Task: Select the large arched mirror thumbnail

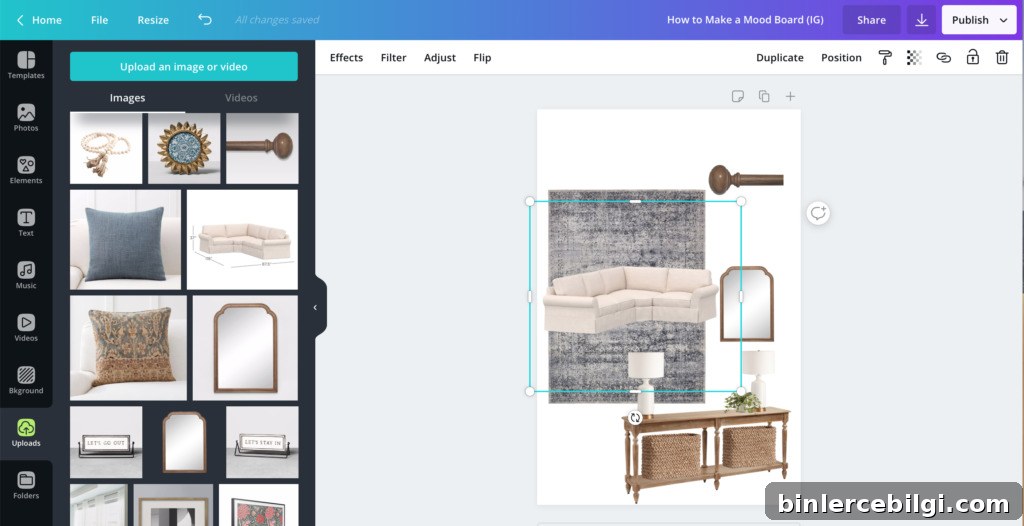Action: (246, 348)
